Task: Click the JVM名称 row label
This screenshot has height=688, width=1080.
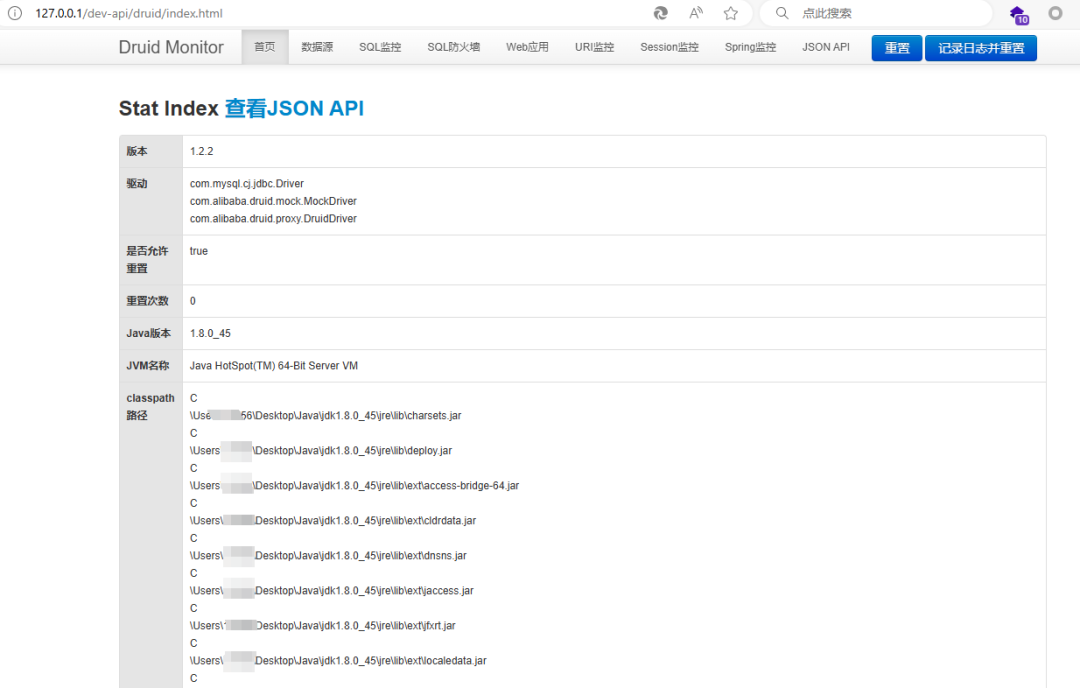Action: click(147, 366)
